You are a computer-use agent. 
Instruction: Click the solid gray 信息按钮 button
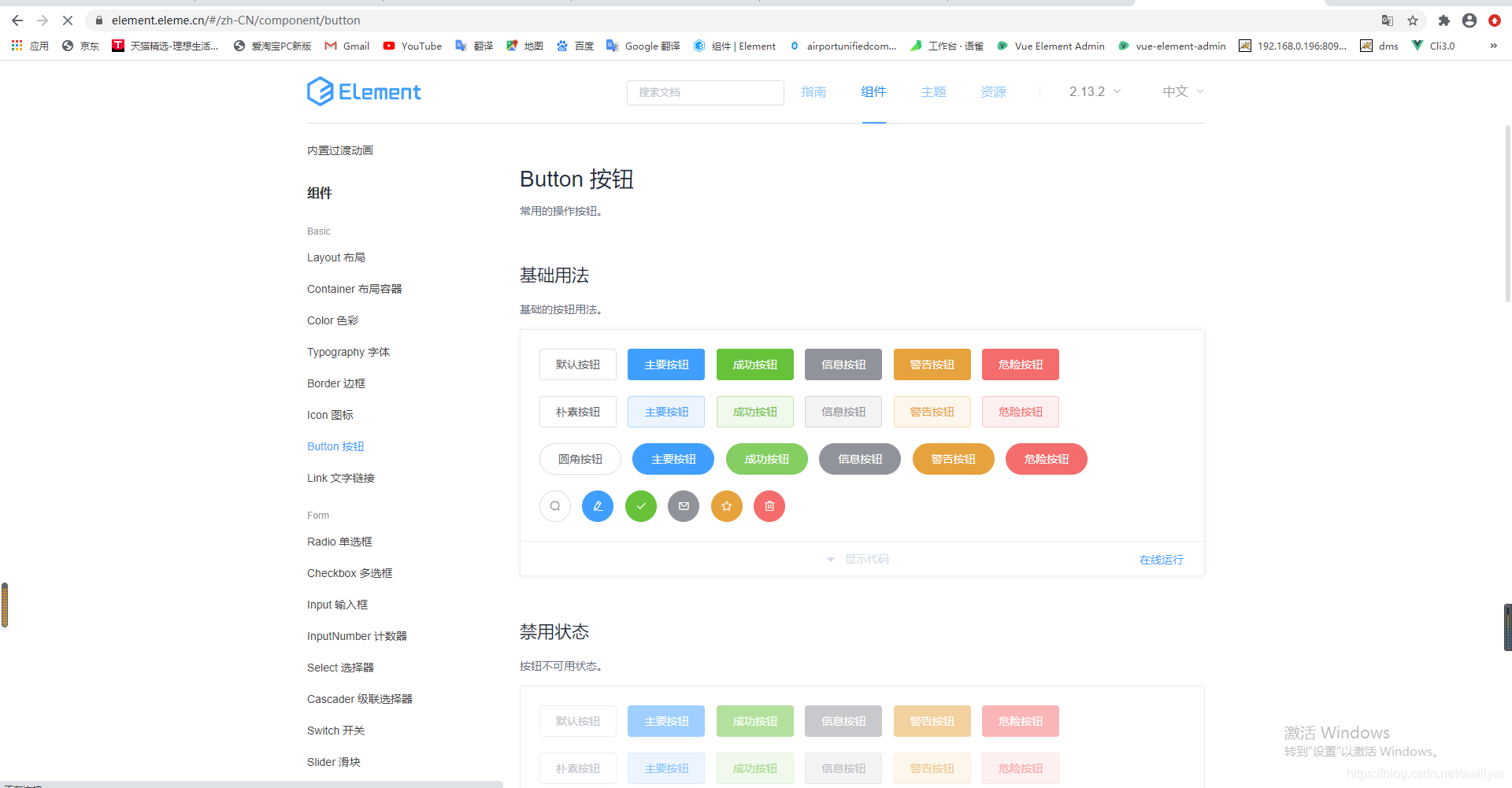pyautogui.click(x=843, y=364)
